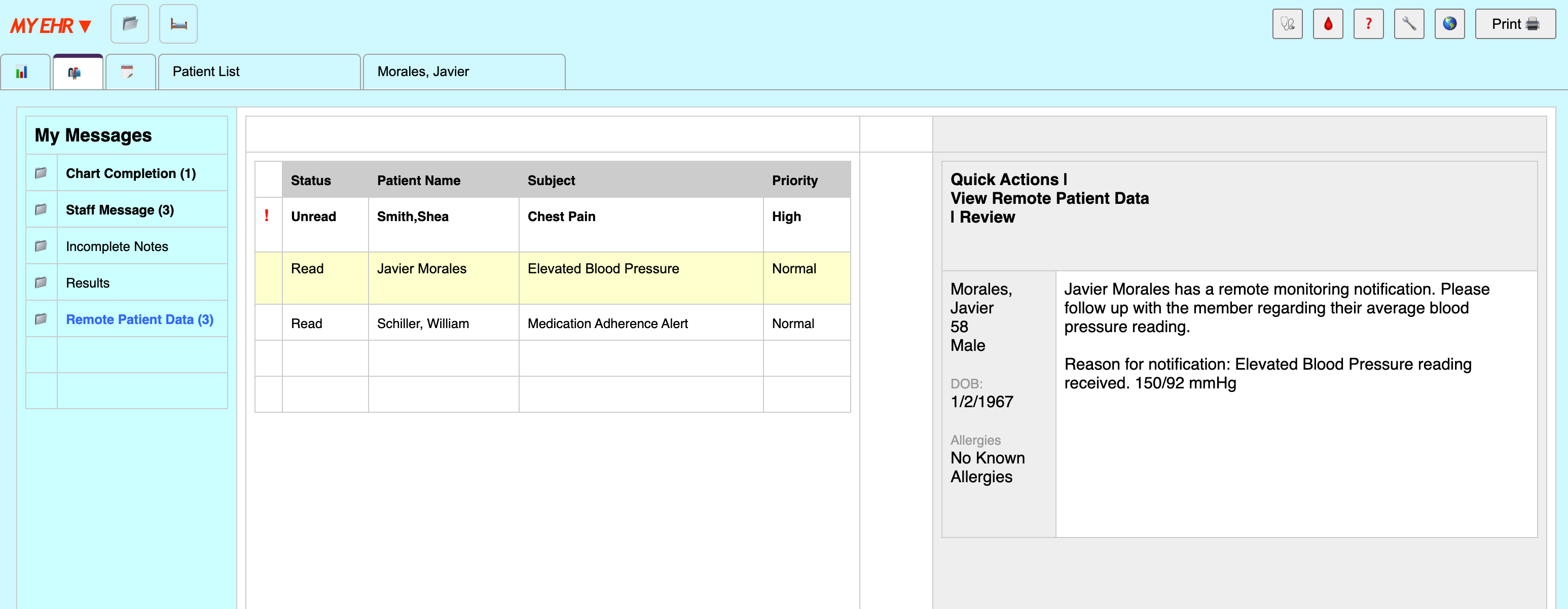This screenshot has width=1568, height=609.
Task: Switch to the bar chart dashboard tab
Action: (22, 73)
